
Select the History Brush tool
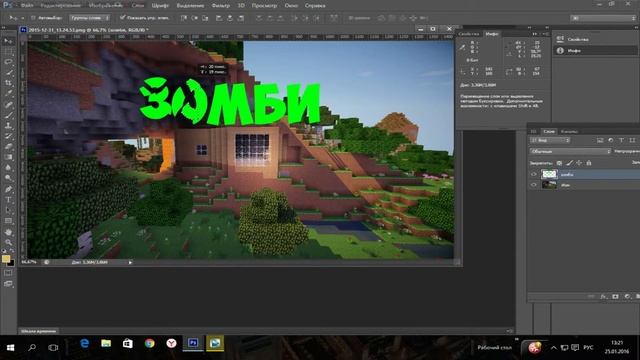click(x=8, y=136)
